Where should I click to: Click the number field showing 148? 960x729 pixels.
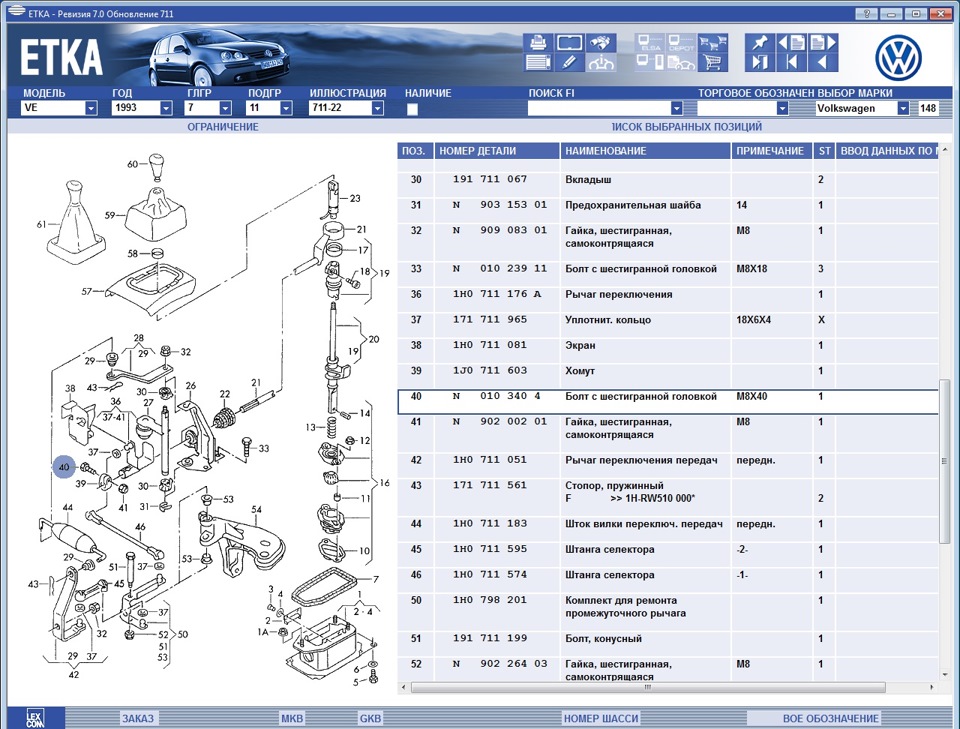point(928,108)
